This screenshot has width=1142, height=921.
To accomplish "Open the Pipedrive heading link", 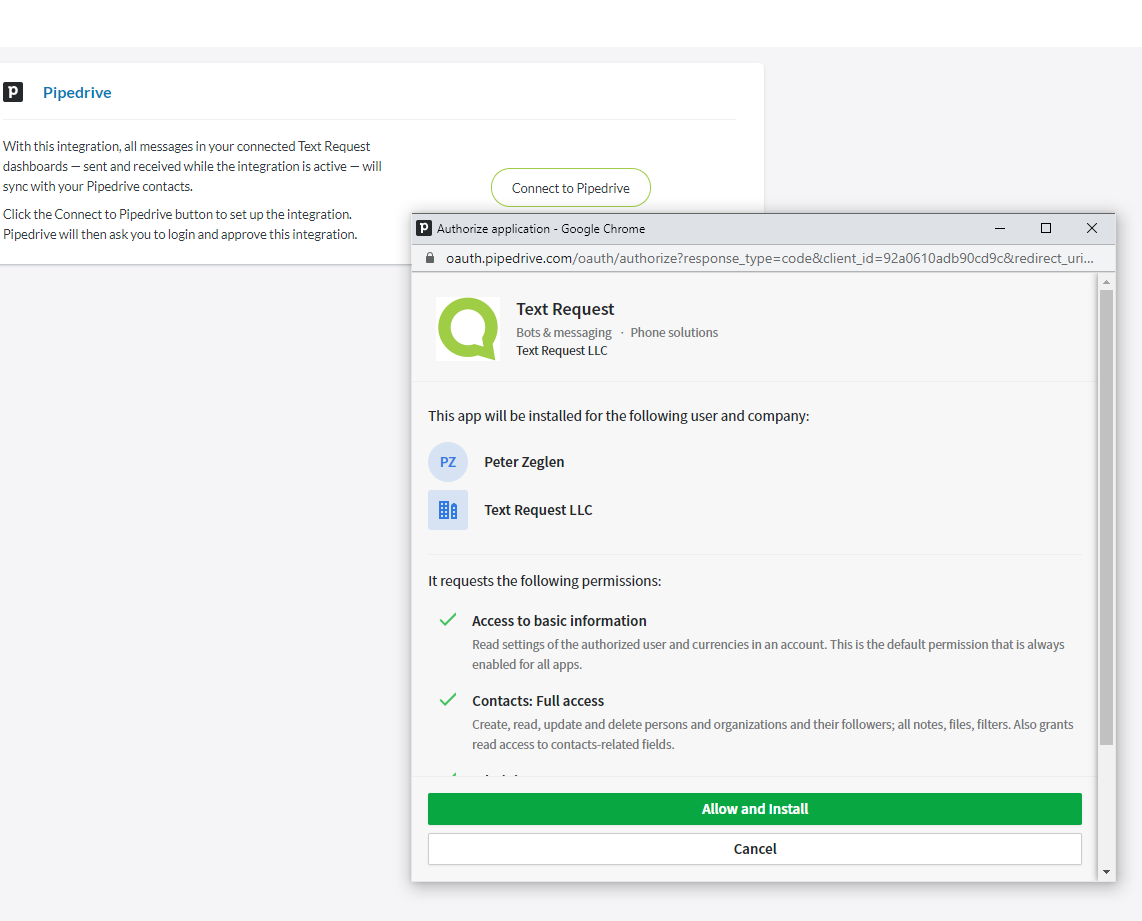I will [x=77, y=92].
